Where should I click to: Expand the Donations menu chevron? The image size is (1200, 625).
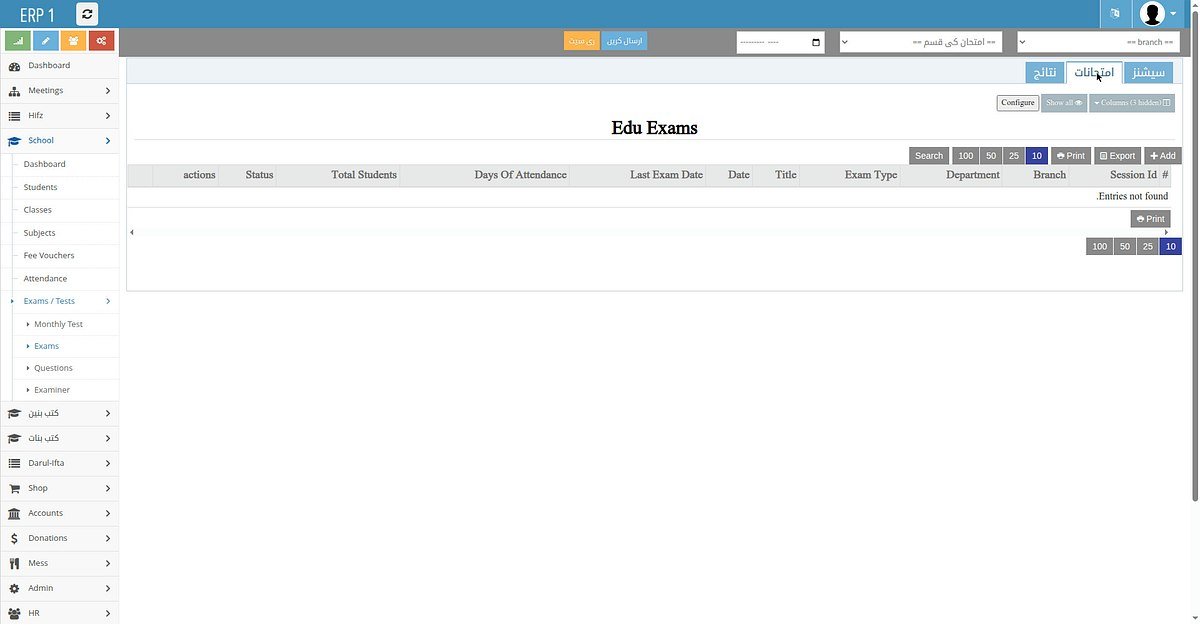(108, 539)
